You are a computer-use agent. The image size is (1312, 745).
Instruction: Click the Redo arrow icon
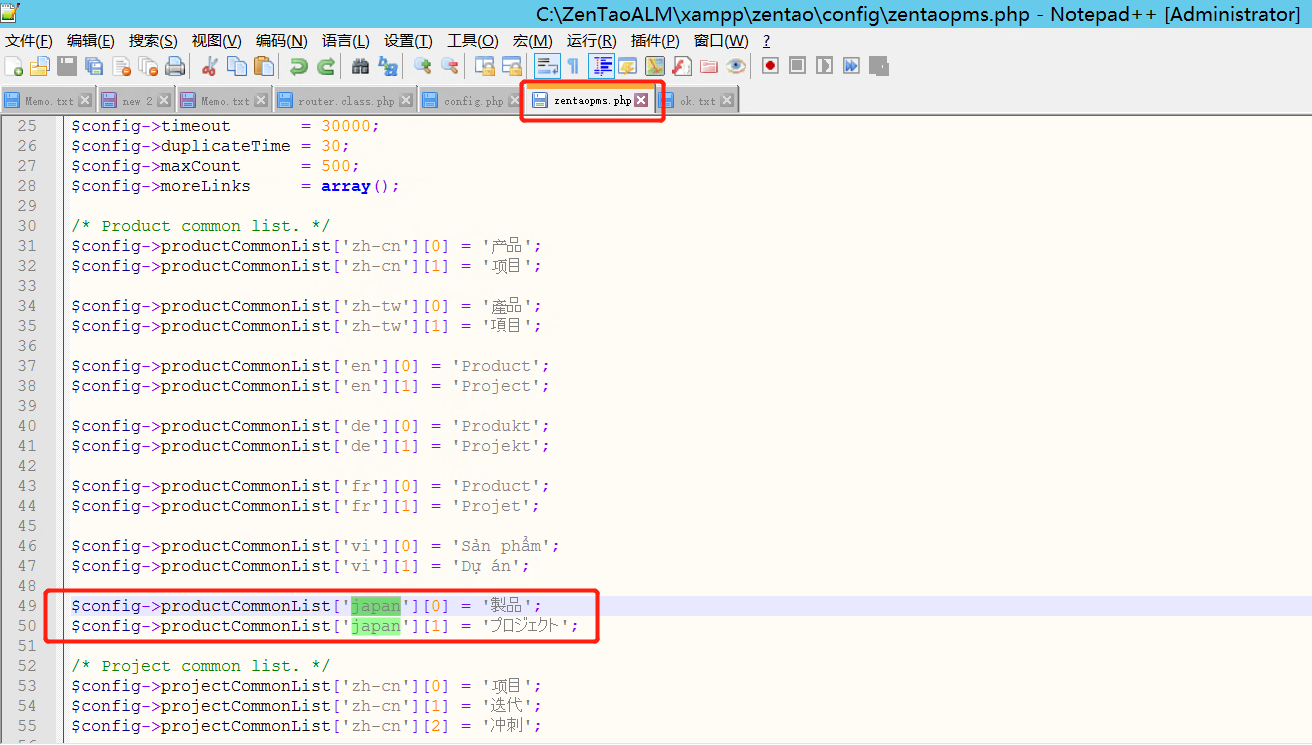pos(325,66)
